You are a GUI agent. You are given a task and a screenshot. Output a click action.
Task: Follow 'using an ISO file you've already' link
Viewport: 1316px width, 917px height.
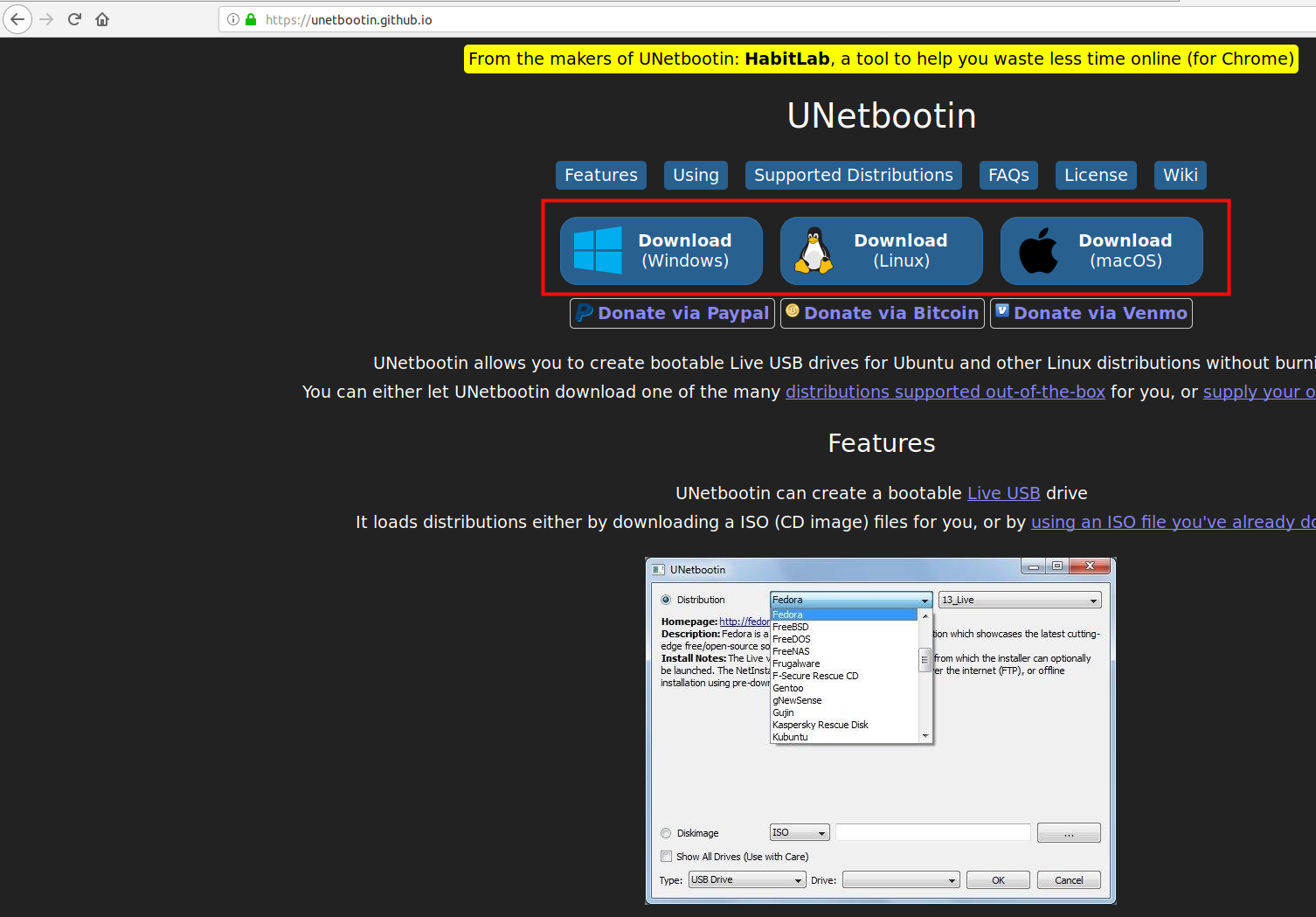coord(1174,522)
